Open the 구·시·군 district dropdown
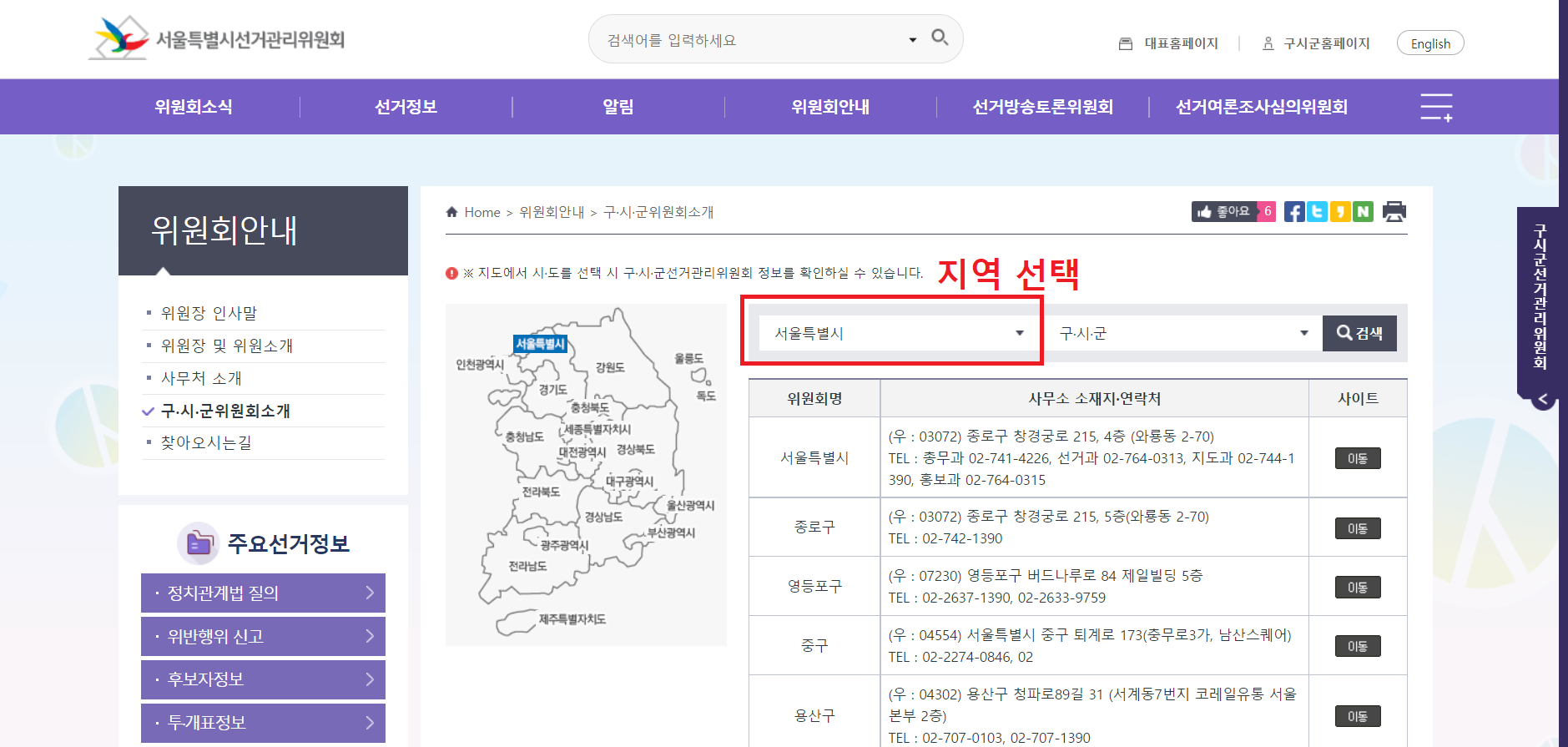This screenshot has height=747, width=1568. point(1183,333)
